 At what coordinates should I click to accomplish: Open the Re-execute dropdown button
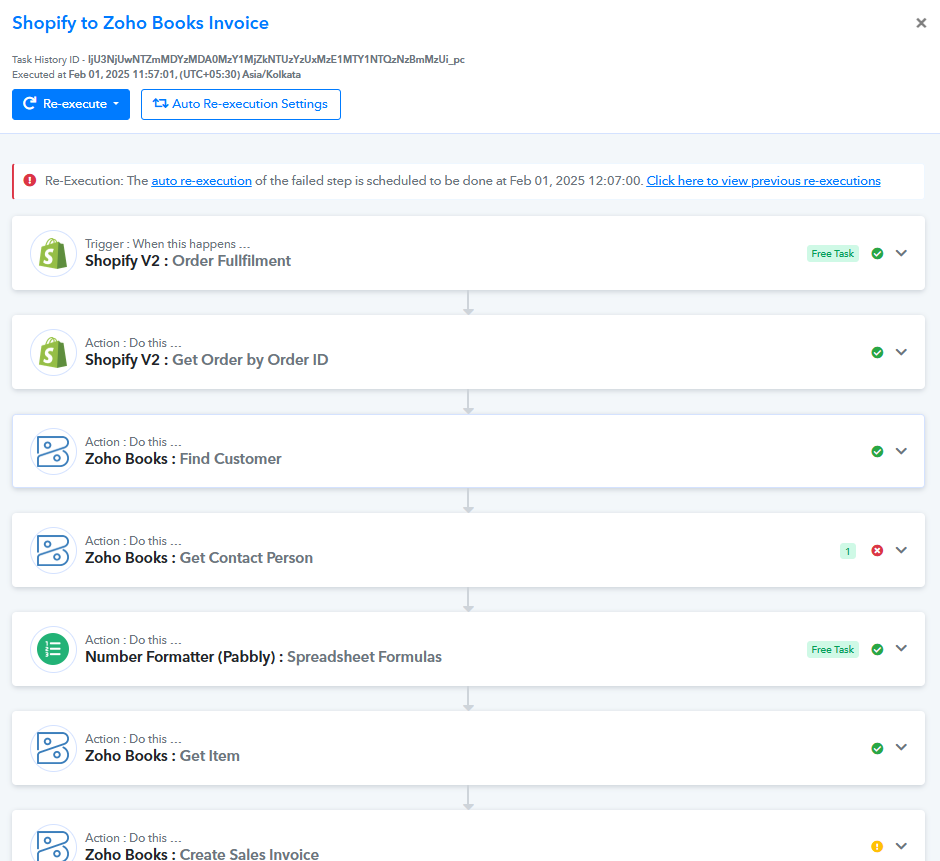pyautogui.click(x=71, y=104)
